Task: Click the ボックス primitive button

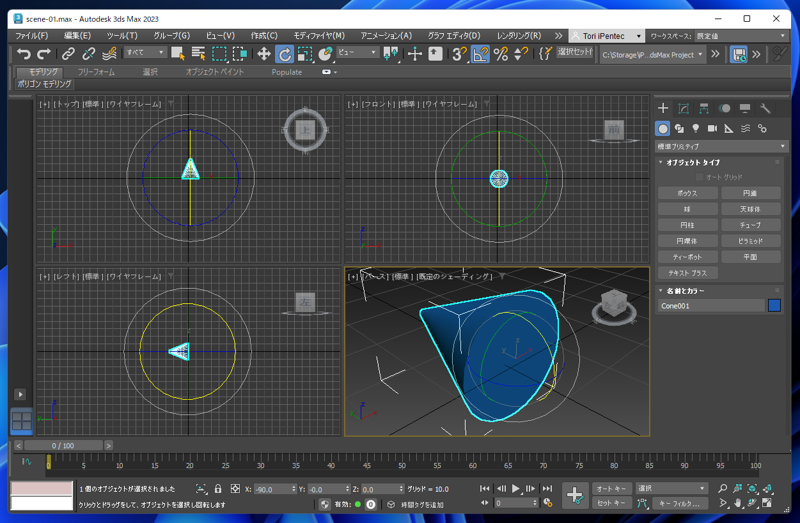Action: [x=687, y=193]
